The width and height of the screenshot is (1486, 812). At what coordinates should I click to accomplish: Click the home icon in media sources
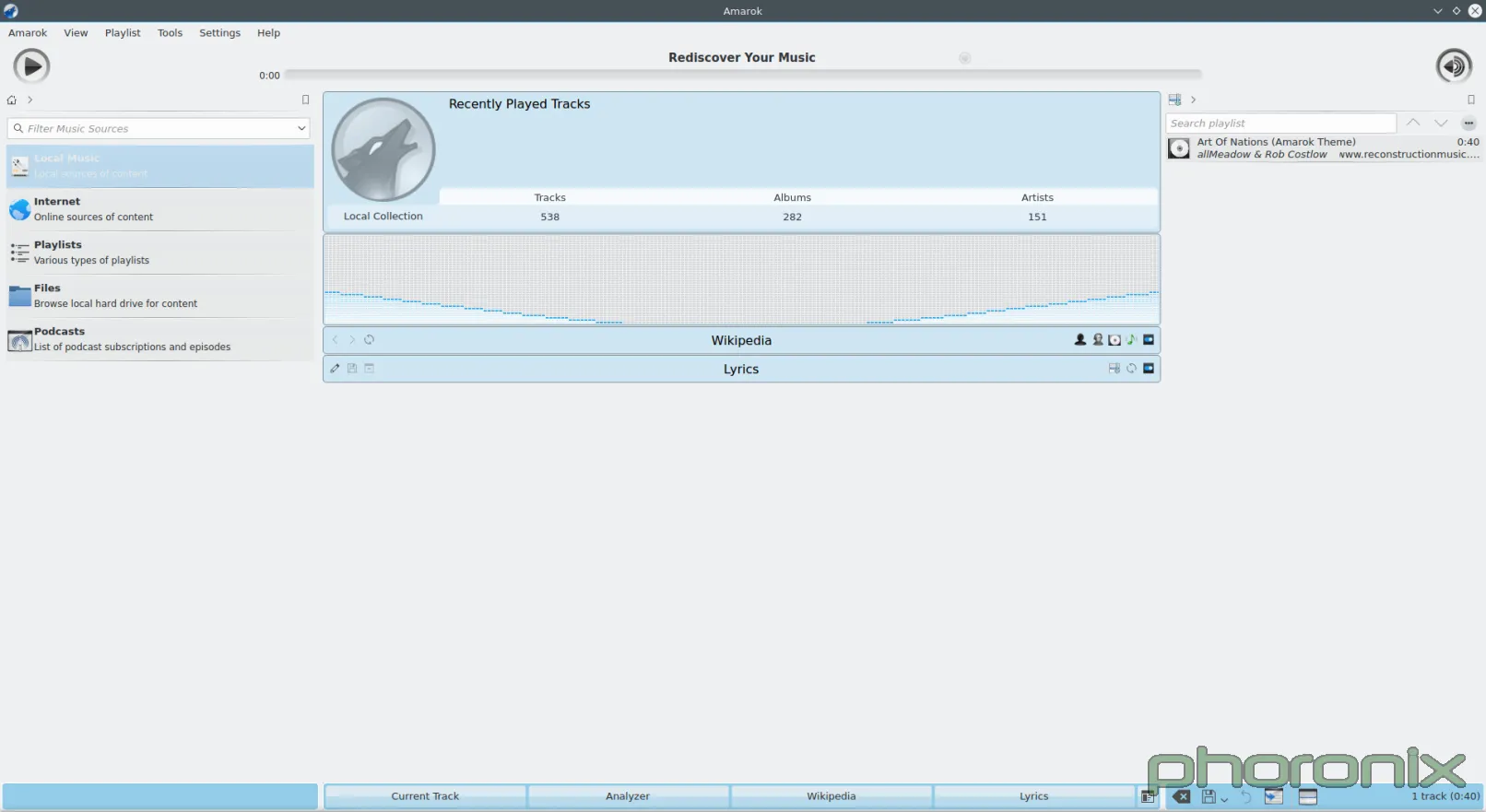pyautogui.click(x=12, y=100)
